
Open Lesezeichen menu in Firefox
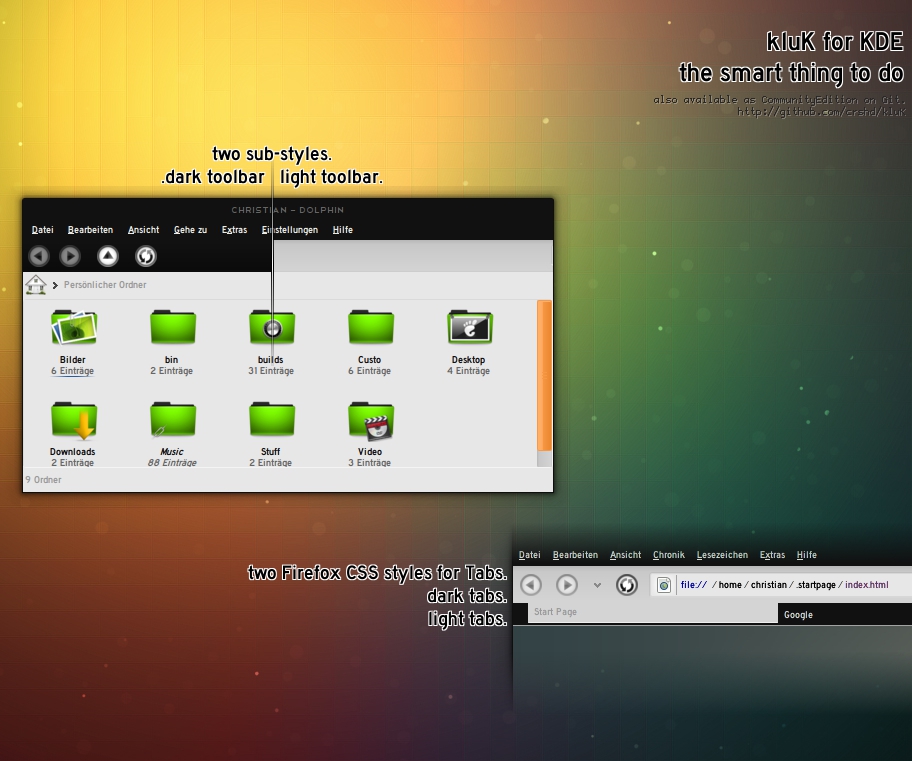click(722, 555)
